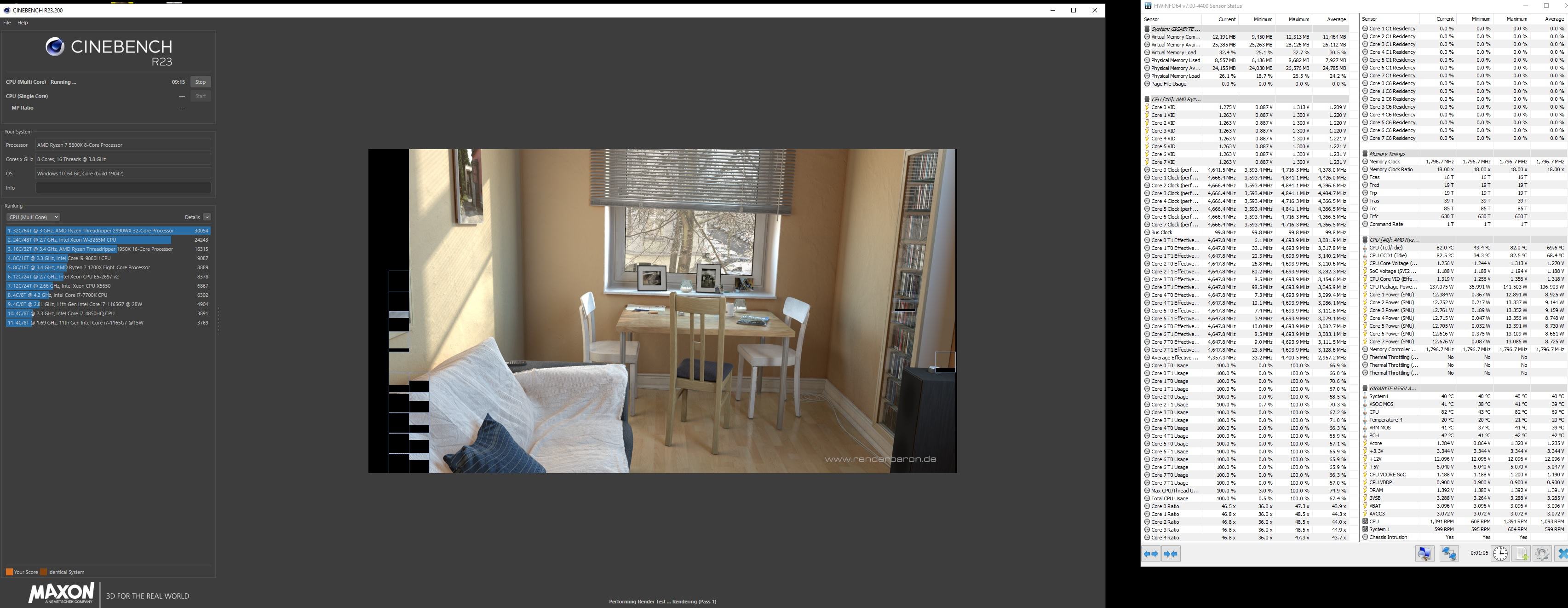1568x608 pixels.
Task: Stop the running CPU Multi Core test
Action: 200,81
